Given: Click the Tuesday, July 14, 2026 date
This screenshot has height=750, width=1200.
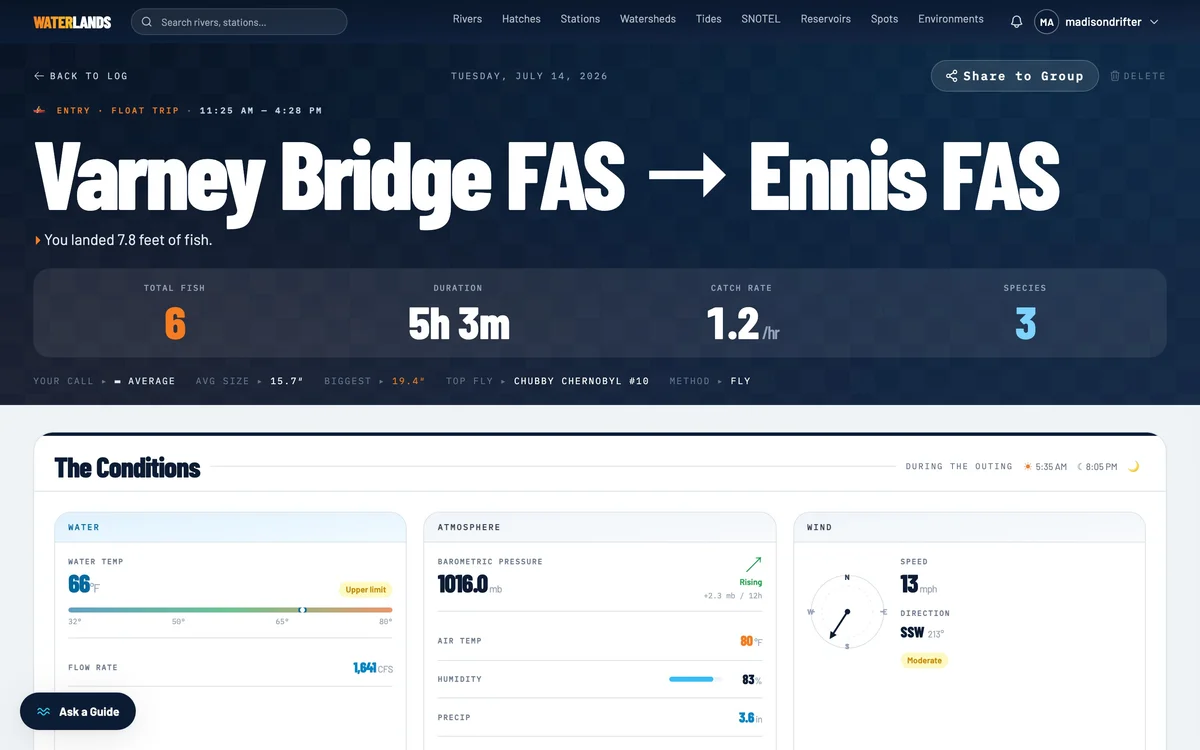Looking at the screenshot, I should [529, 76].
